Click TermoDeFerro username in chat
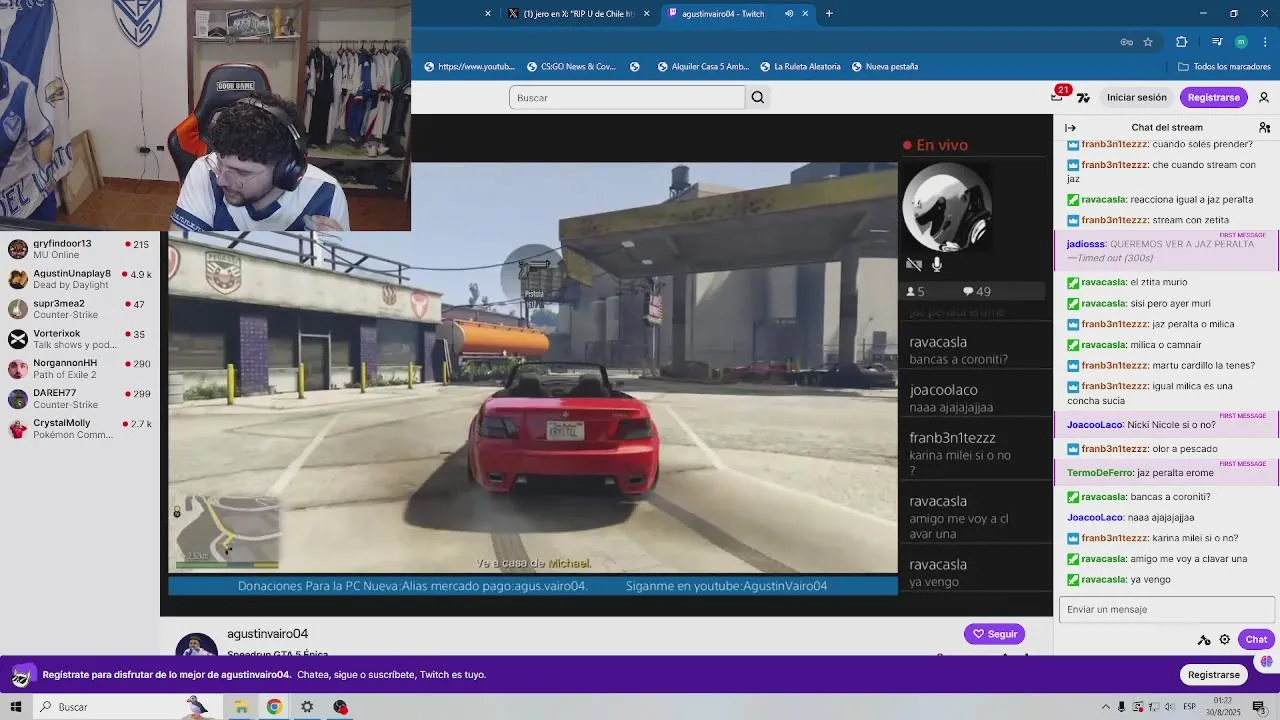The image size is (1280, 720). pyautogui.click(x=1100, y=473)
